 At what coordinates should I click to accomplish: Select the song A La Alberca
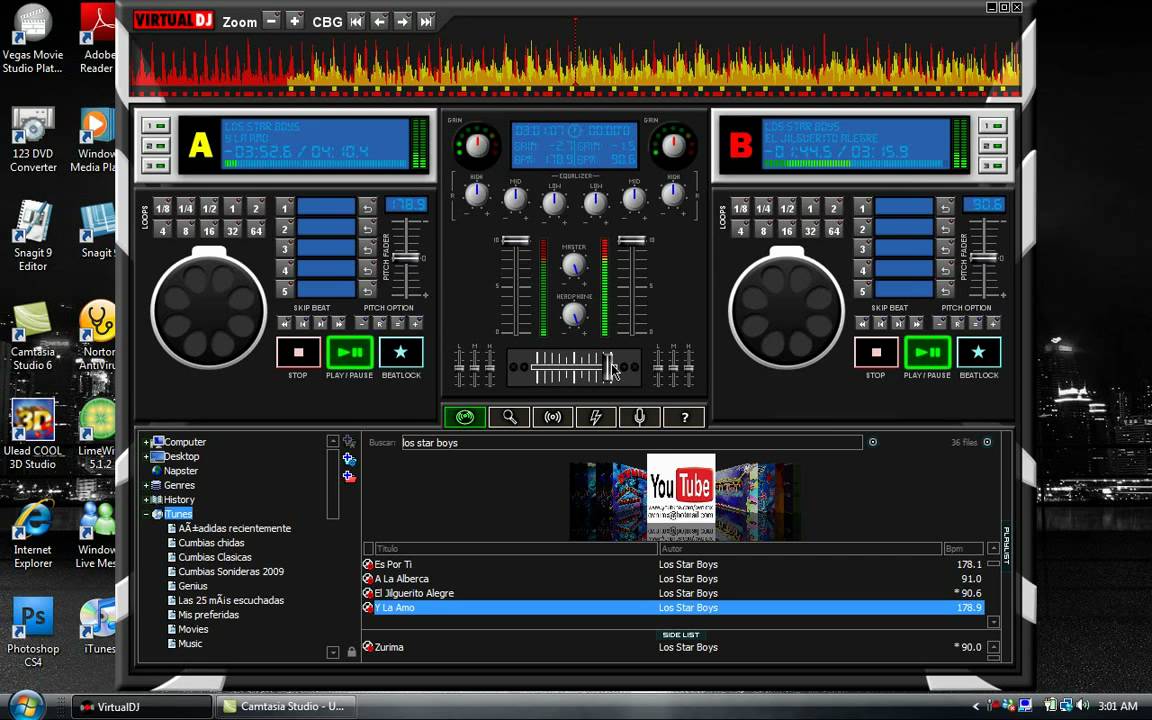(x=672, y=579)
